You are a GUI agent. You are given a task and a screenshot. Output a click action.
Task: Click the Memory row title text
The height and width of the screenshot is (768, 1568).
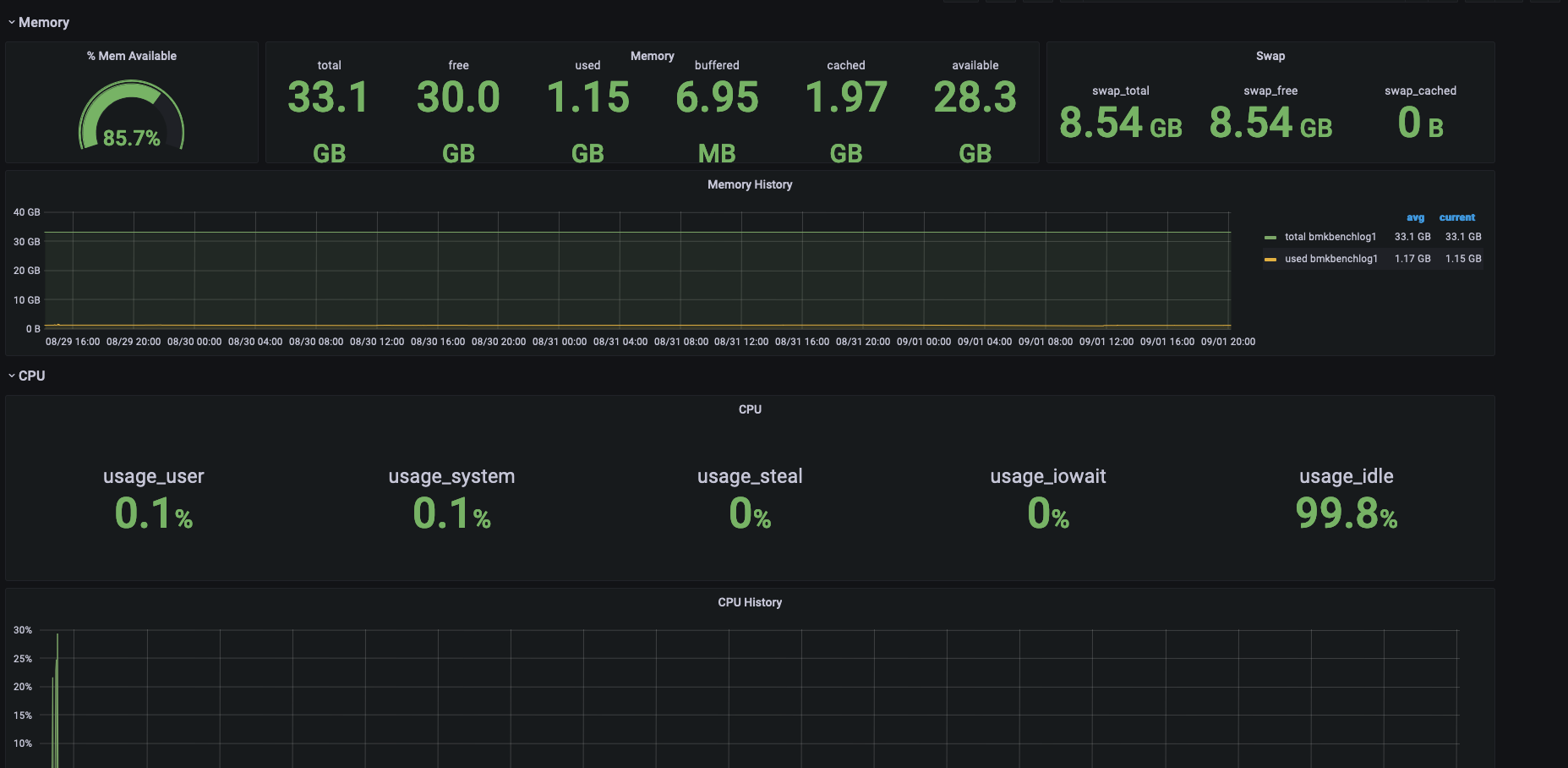(44, 23)
